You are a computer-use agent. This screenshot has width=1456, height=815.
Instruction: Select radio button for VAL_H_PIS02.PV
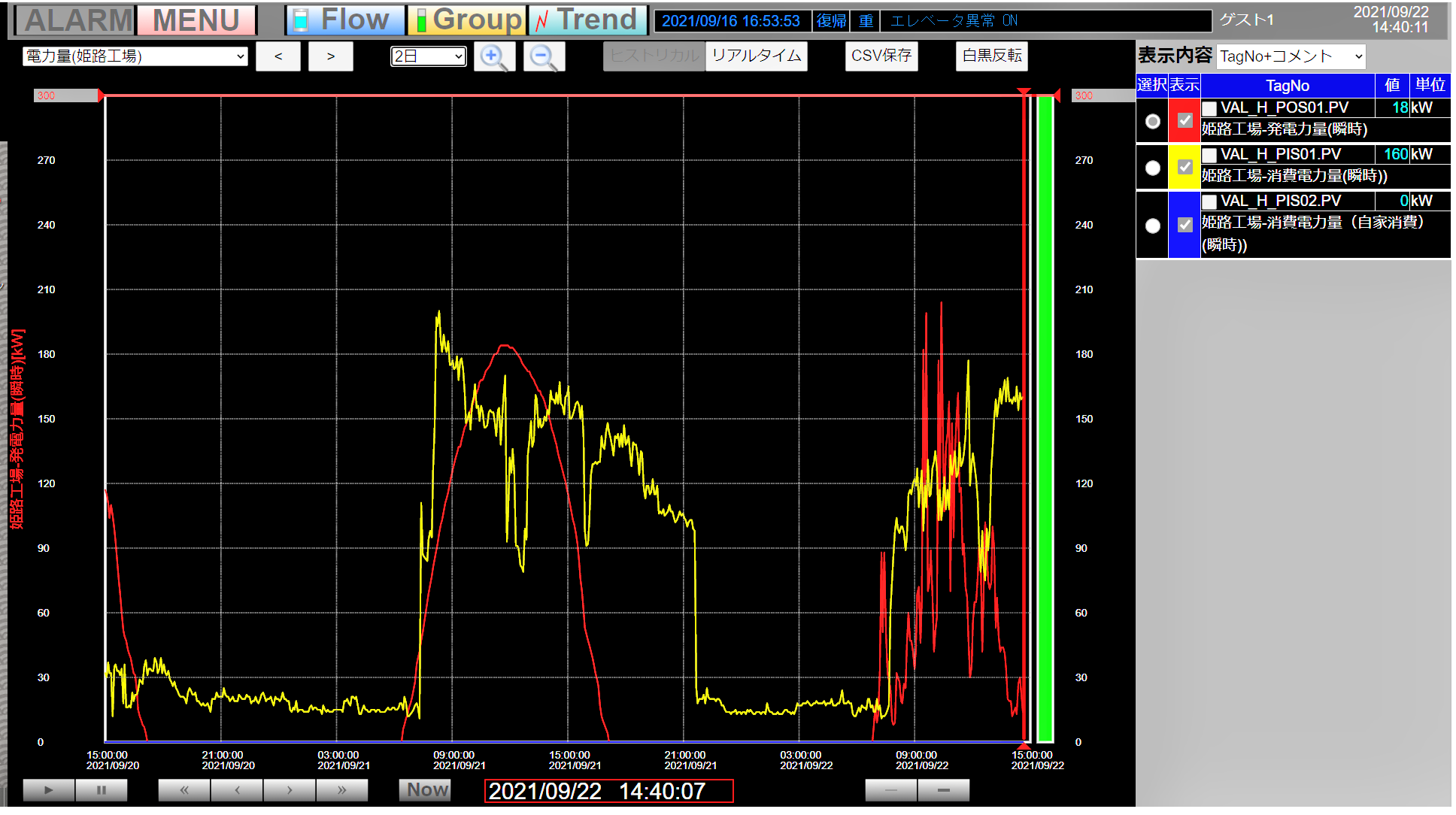(1152, 226)
